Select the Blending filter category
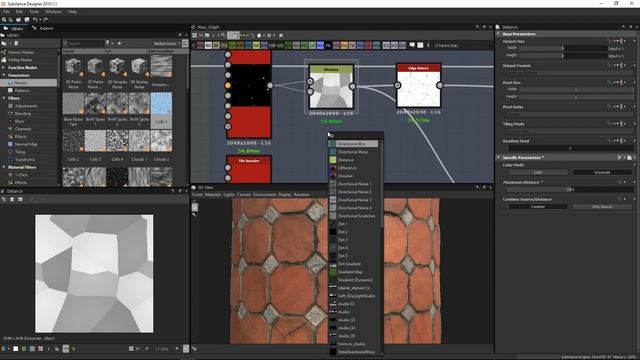 point(22,114)
